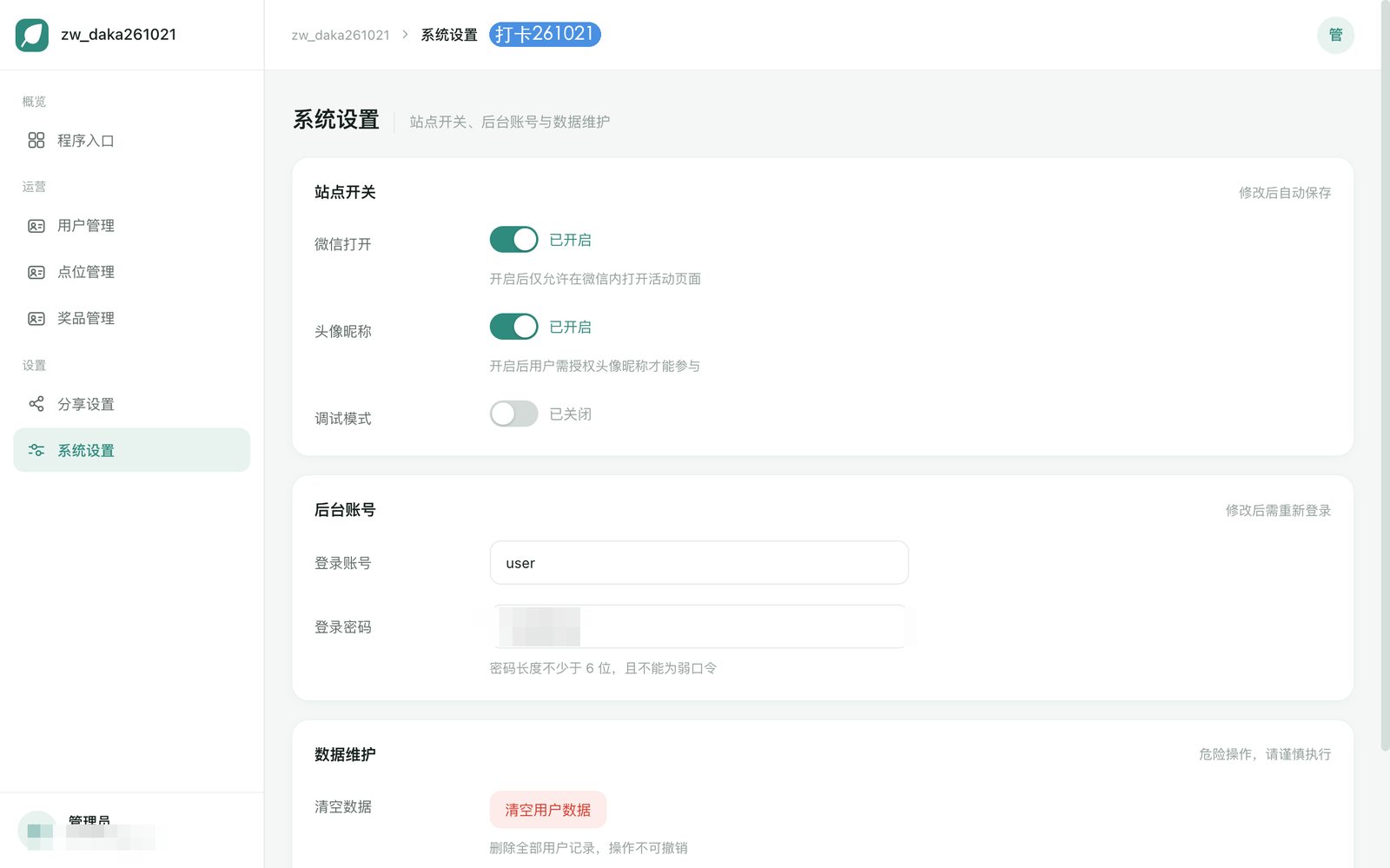Click the 管理员 profile at sidebar bottom
This screenshot has width=1390, height=868.
pyautogui.click(x=87, y=831)
